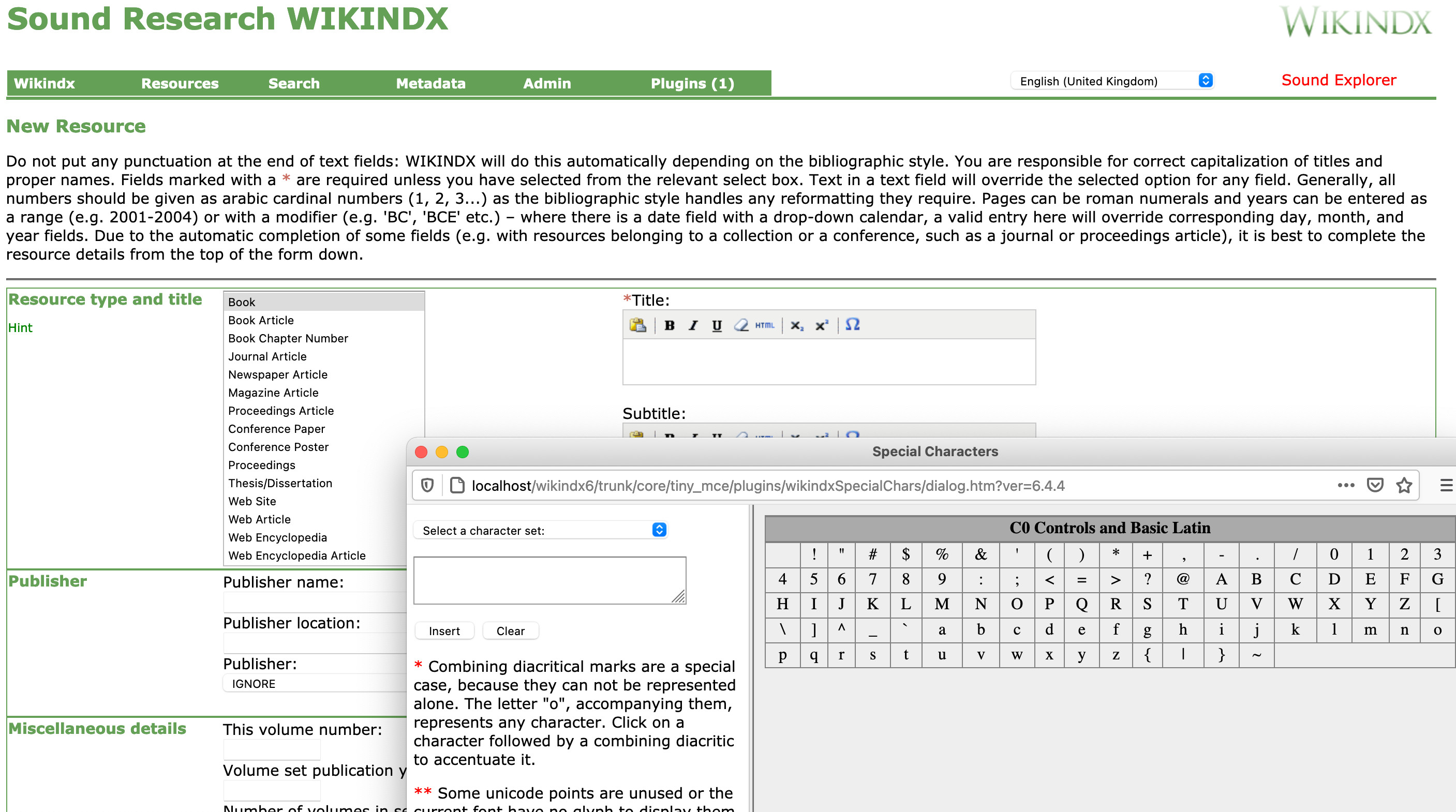Screen dimensions: 1456x812
Task: Open the Search menu
Action: coord(294,84)
